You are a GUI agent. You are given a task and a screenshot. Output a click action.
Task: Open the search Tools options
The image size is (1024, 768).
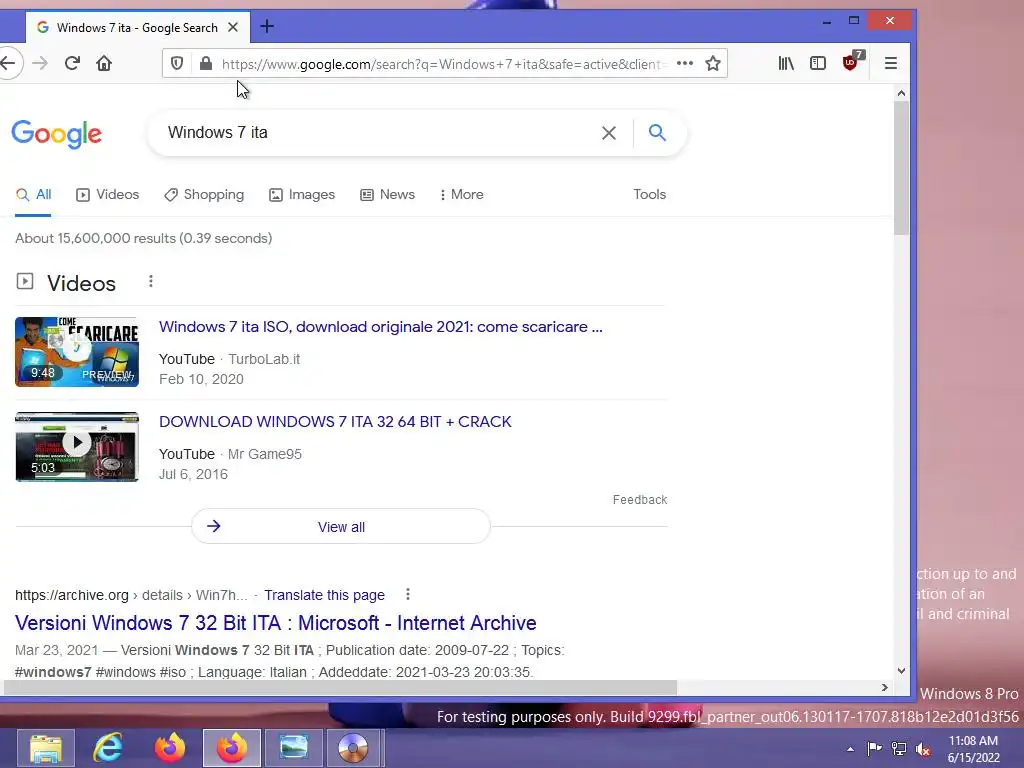coord(649,195)
